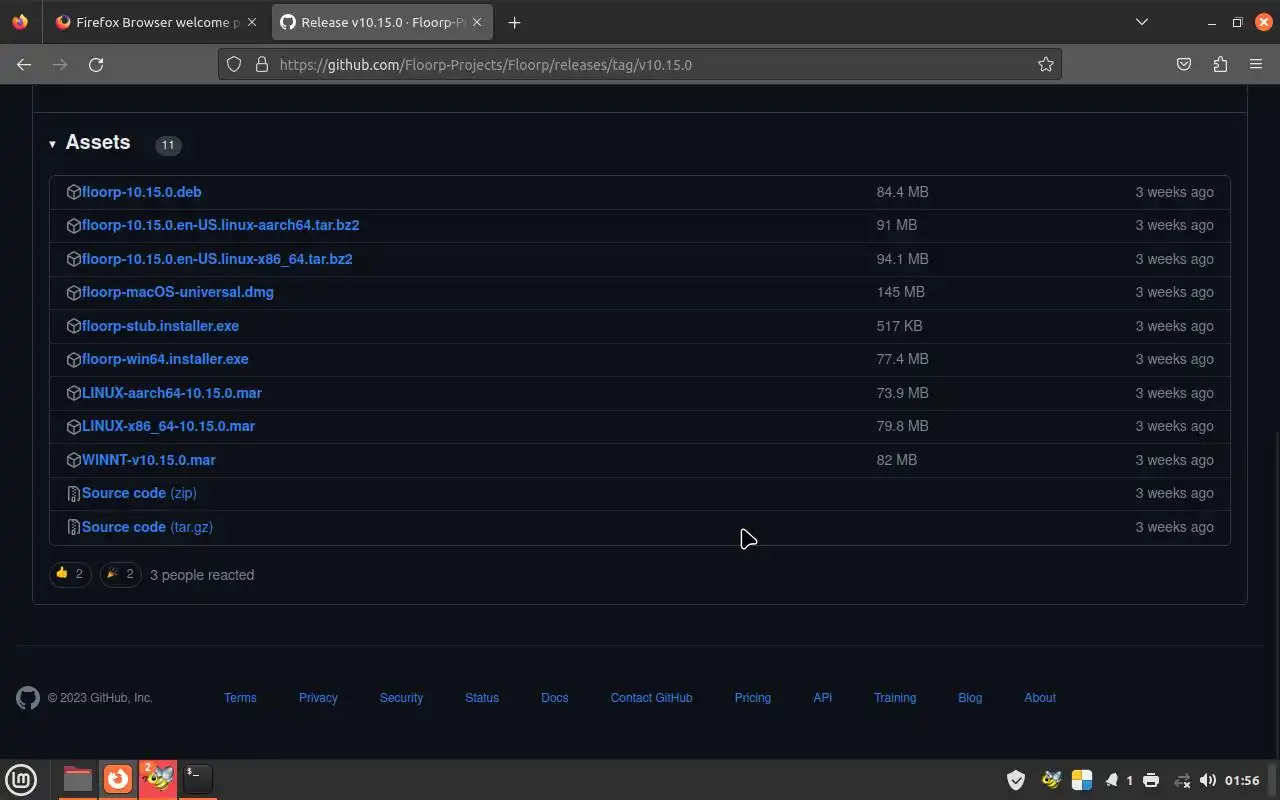Open the Status footer link
Screen dimensions: 1280x800
click(482, 698)
